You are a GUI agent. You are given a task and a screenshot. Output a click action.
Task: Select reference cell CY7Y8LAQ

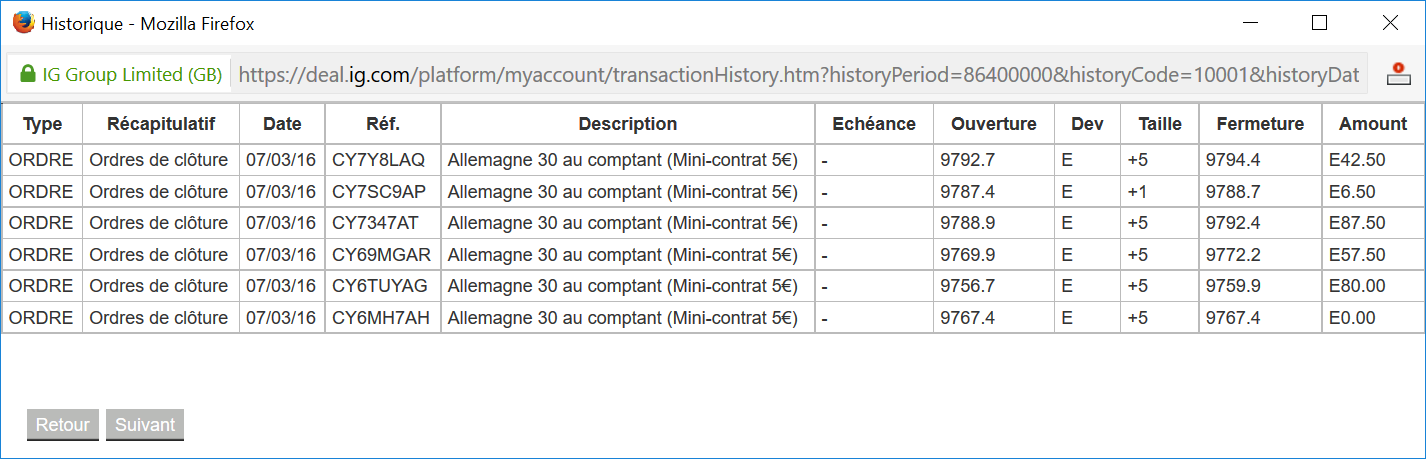point(378,159)
